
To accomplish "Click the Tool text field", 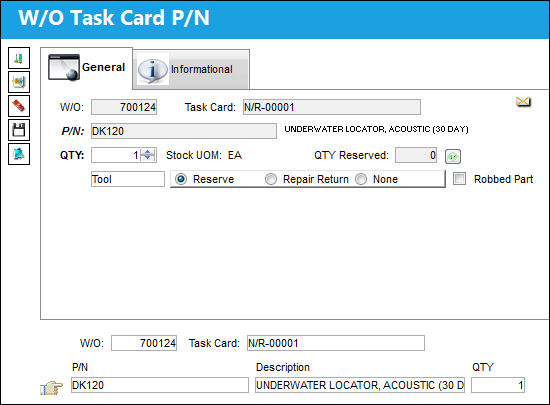I will (128, 179).
